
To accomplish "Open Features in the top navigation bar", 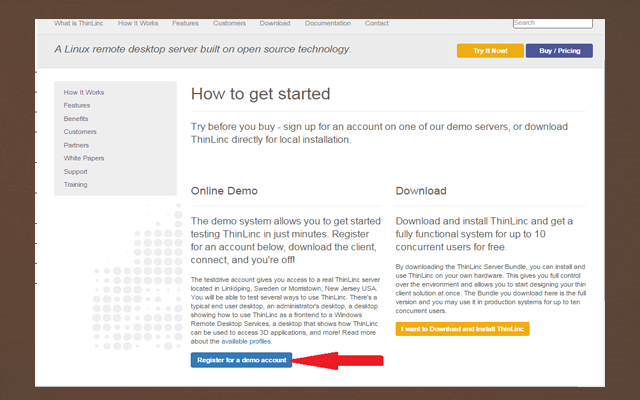I will click(185, 23).
